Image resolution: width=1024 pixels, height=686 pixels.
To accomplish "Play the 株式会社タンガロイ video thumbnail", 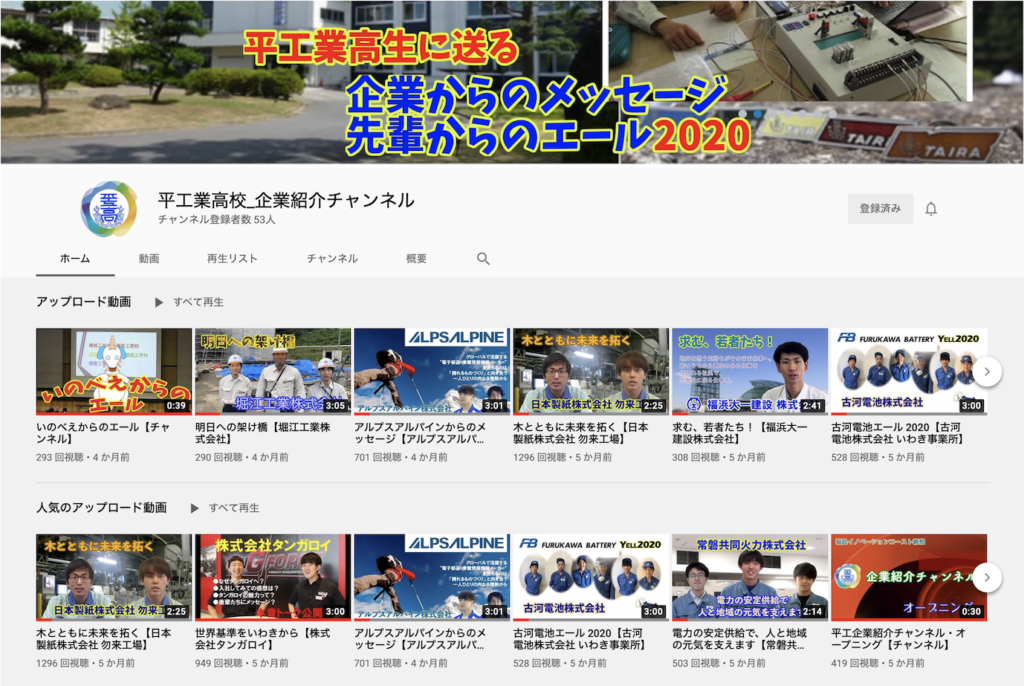I will [x=273, y=578].
